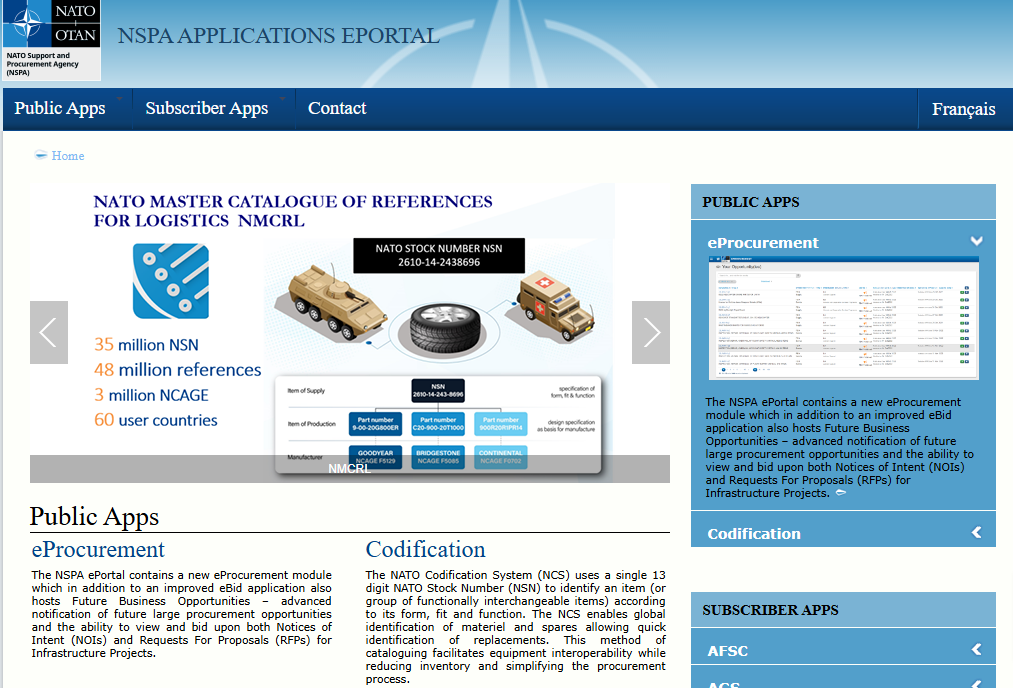
Task: Open the eProcurement screenshot thumbnail
Action: 844,318
